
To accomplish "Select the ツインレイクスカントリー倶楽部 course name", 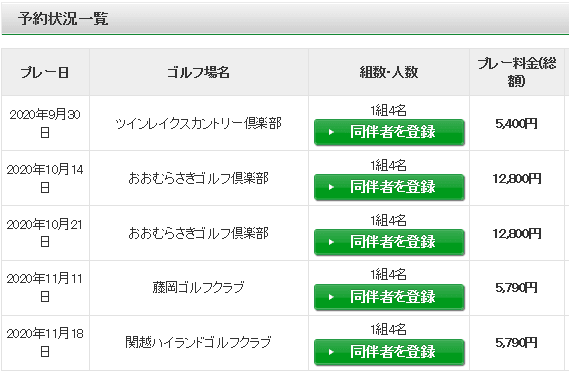I will click(x=198, y=123).
